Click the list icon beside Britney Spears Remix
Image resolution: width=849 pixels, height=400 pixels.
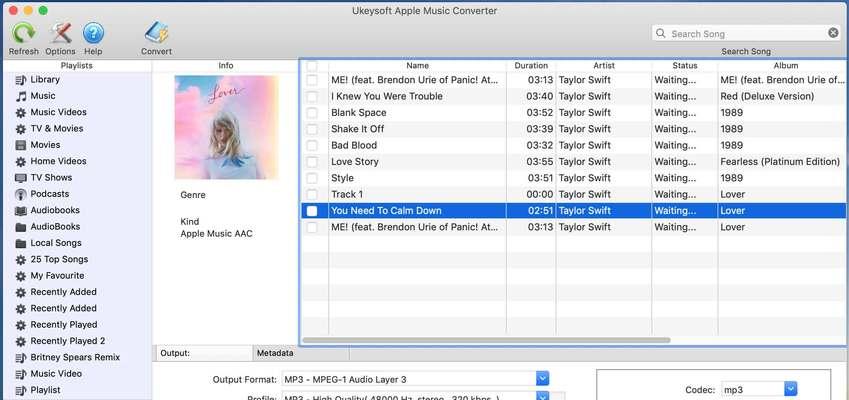(x=21, y=358)
